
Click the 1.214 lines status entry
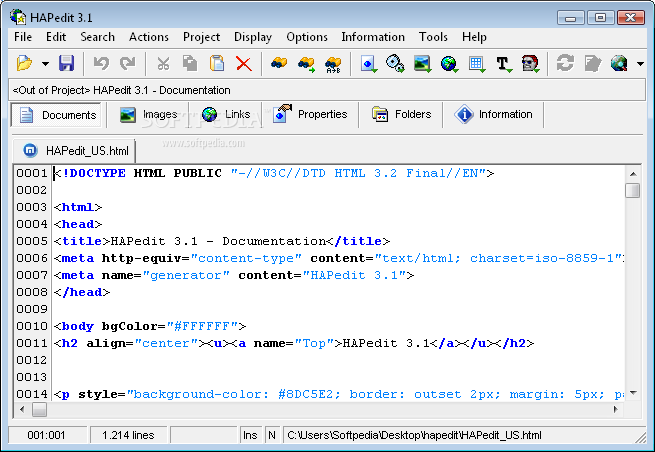pyautogui.click(x=128, y=435)
